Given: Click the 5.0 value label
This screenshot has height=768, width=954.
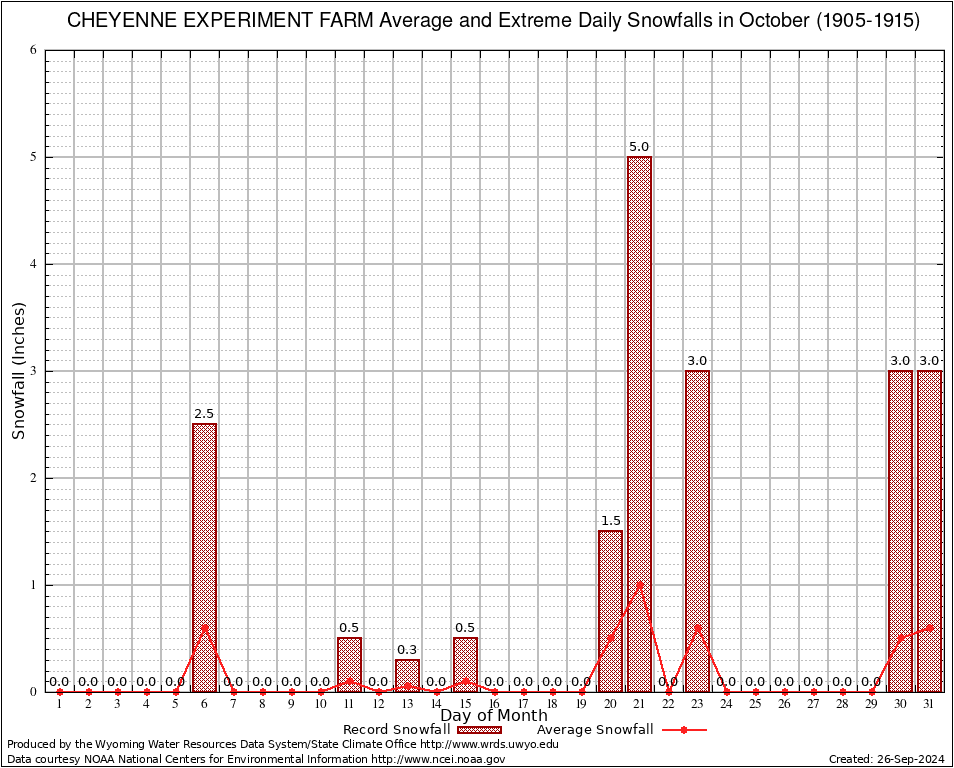Looking at the screenshot, I should coord(639,147).
